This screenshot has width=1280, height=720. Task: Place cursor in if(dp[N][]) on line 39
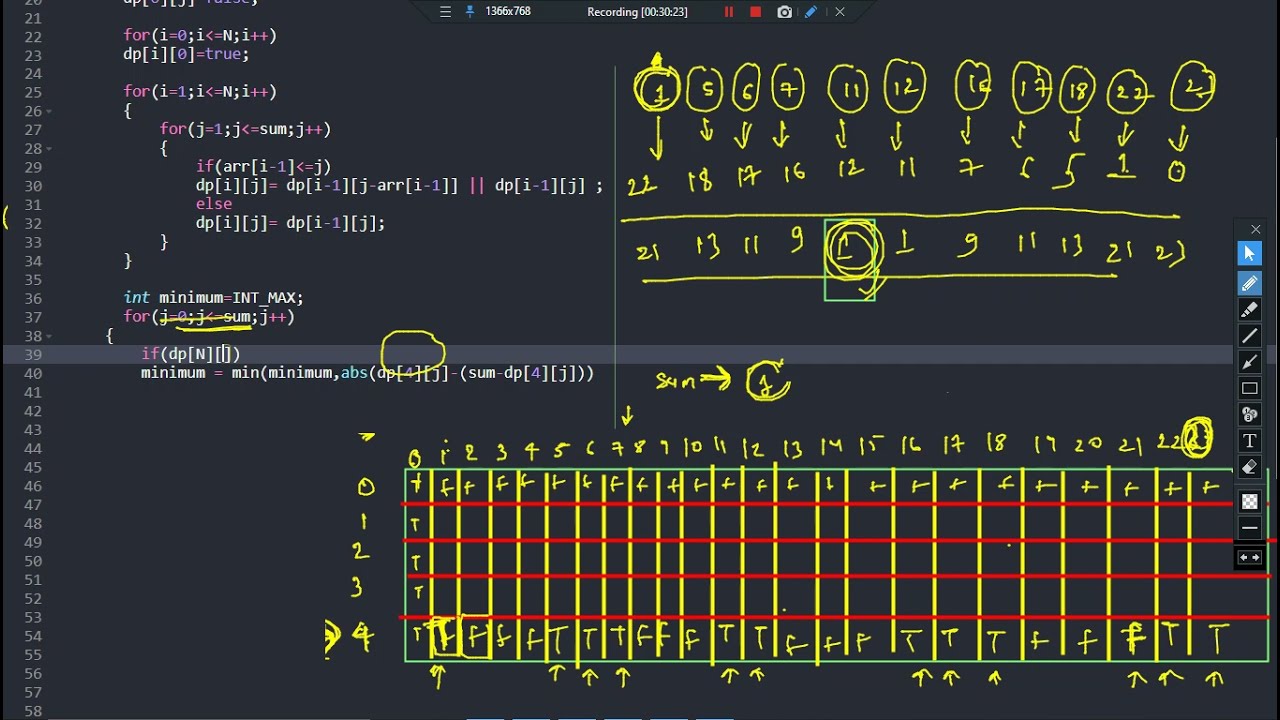(x=191, y=354)
